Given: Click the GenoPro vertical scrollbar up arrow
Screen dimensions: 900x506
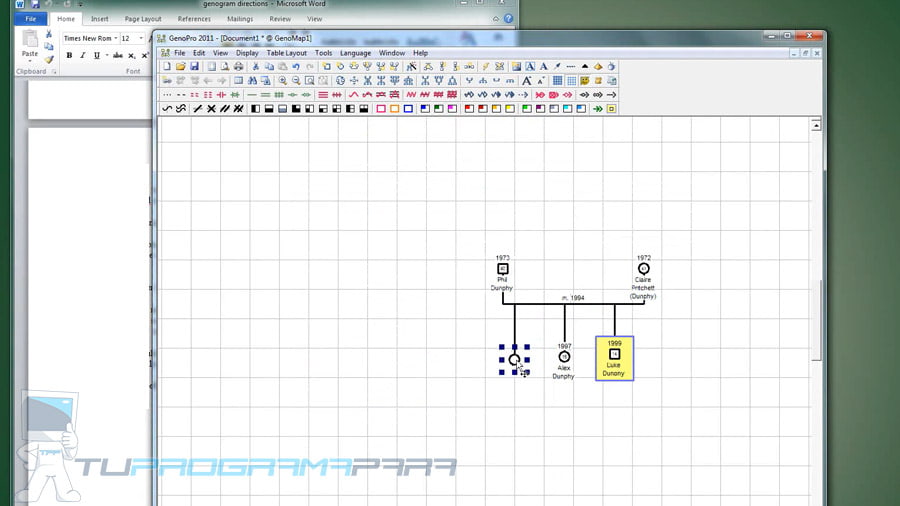Looking at the screenshot, I should (816, 125).
